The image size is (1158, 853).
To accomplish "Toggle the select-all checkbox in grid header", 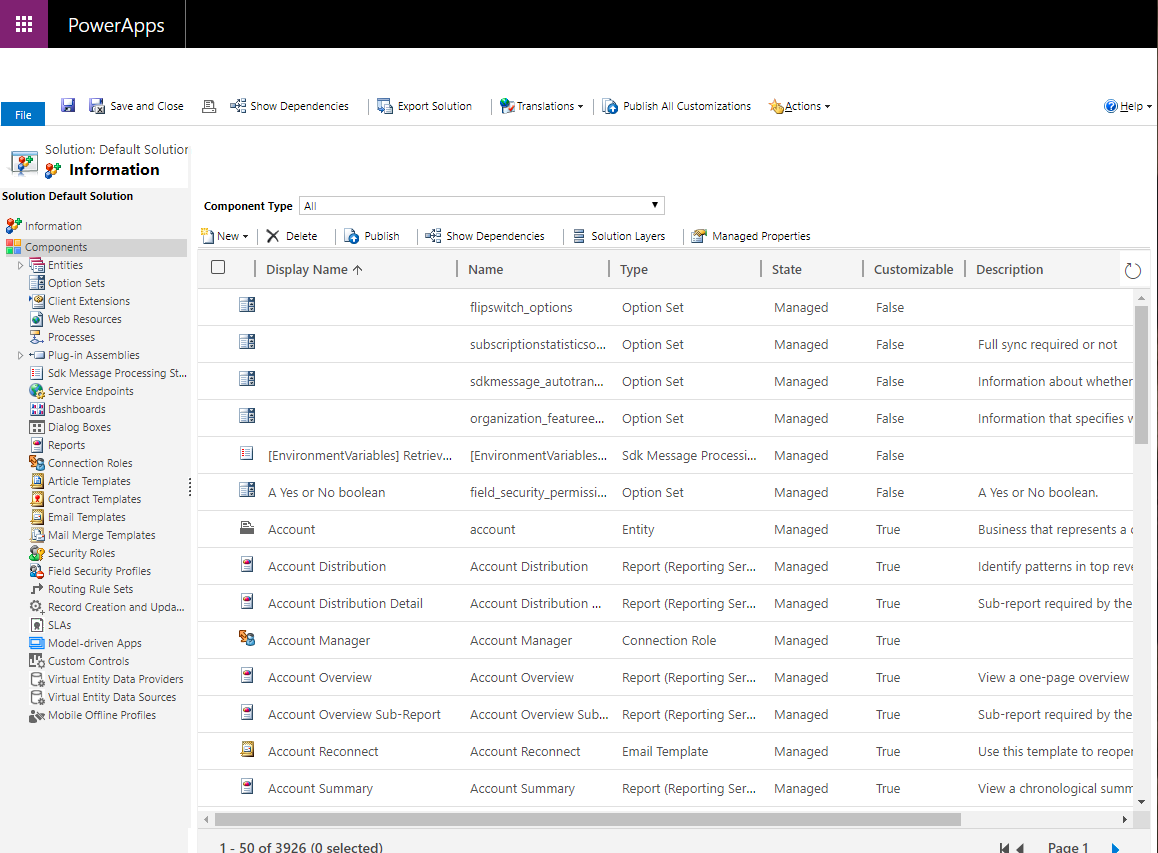I will 218,267.
